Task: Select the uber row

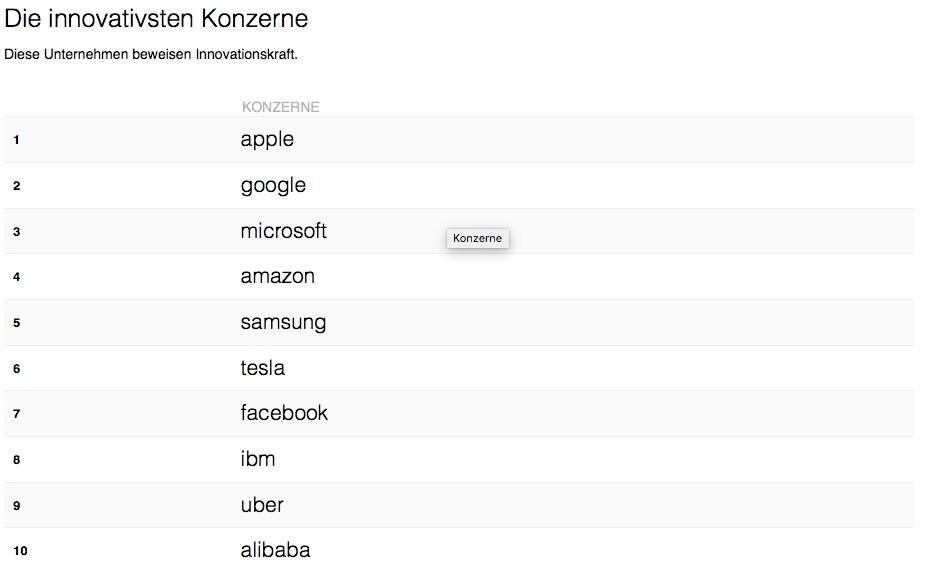Action: click(262, 504)
